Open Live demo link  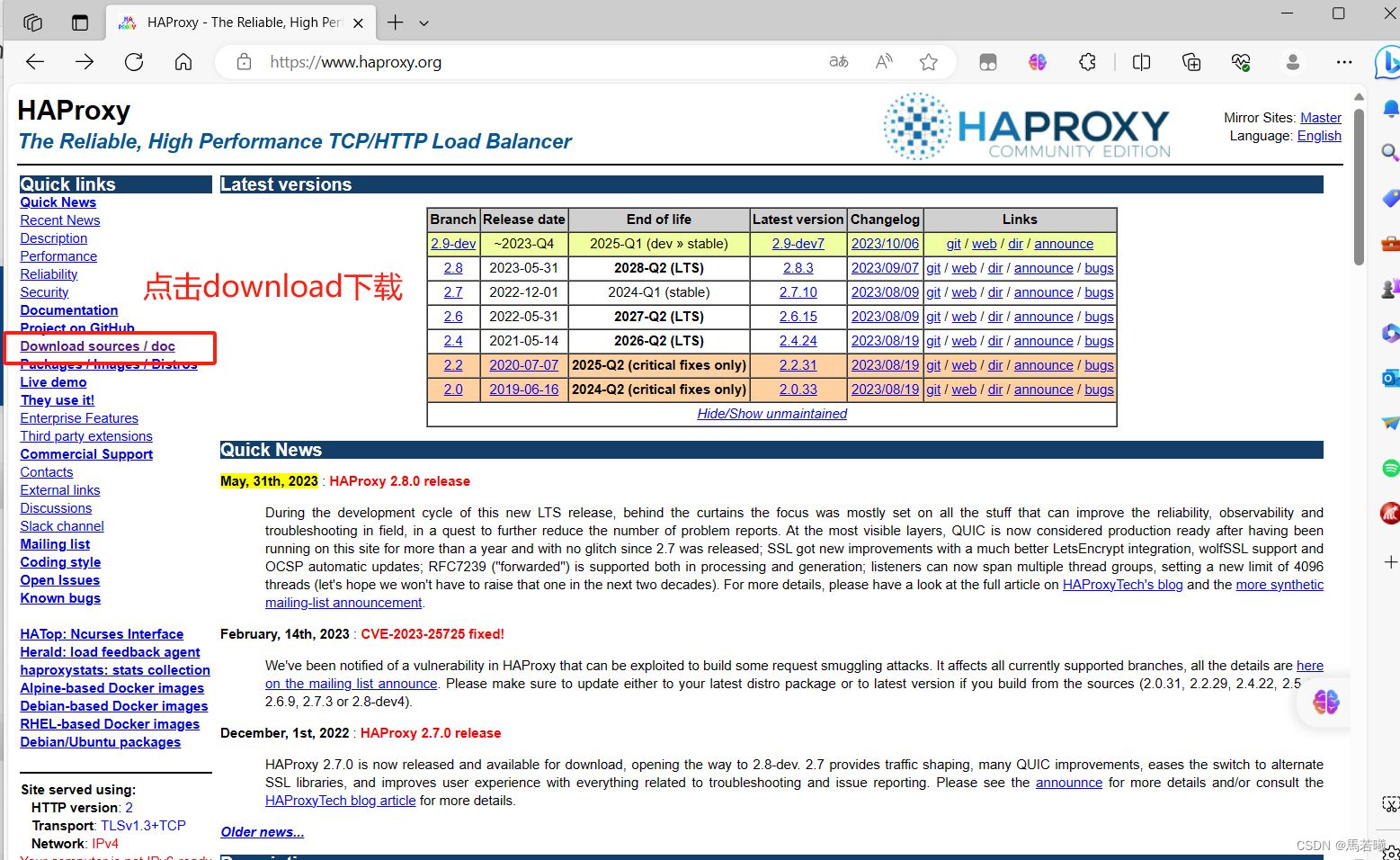[x=54, y=382]
